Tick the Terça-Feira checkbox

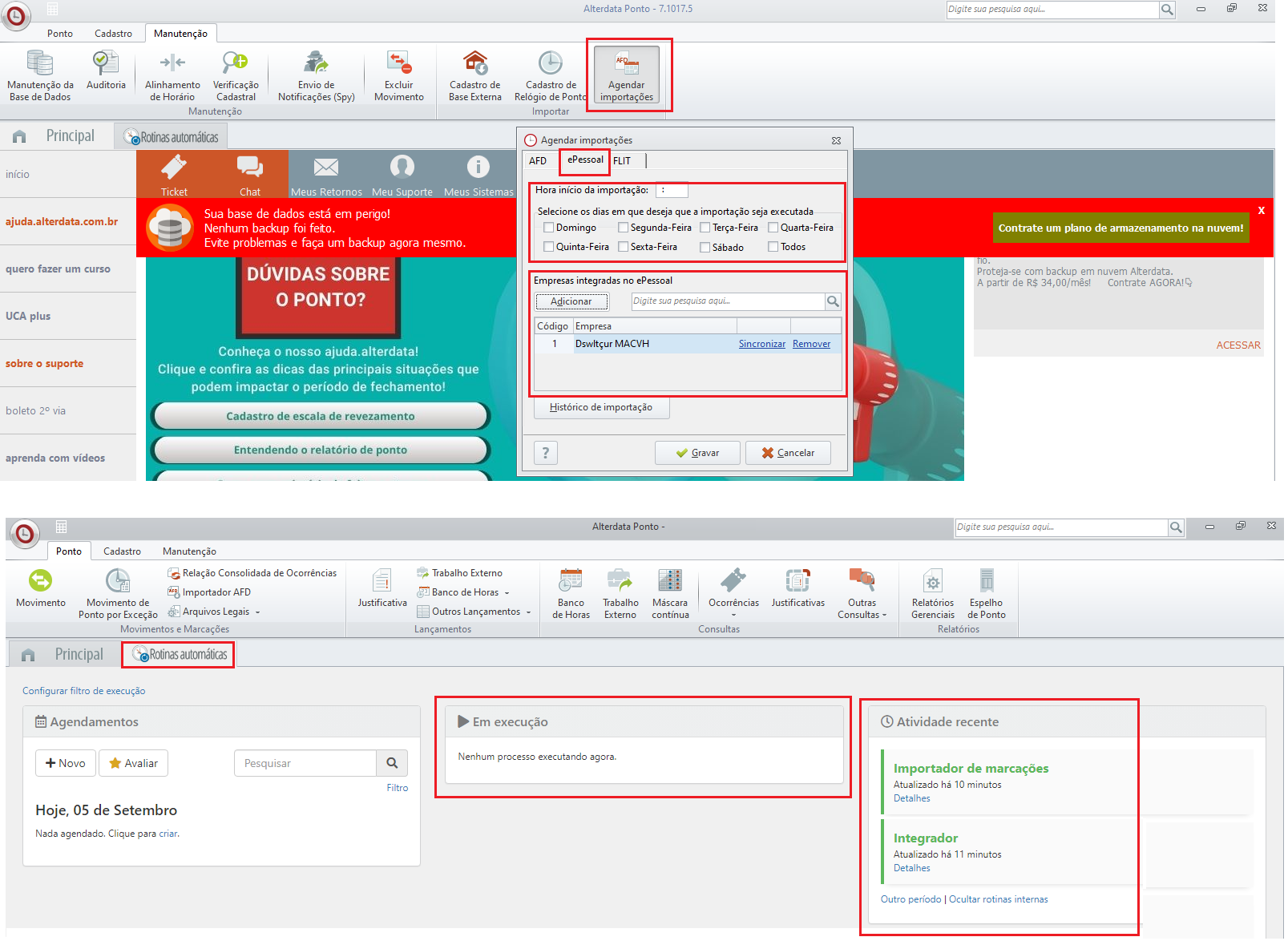(x=705, y=228)
